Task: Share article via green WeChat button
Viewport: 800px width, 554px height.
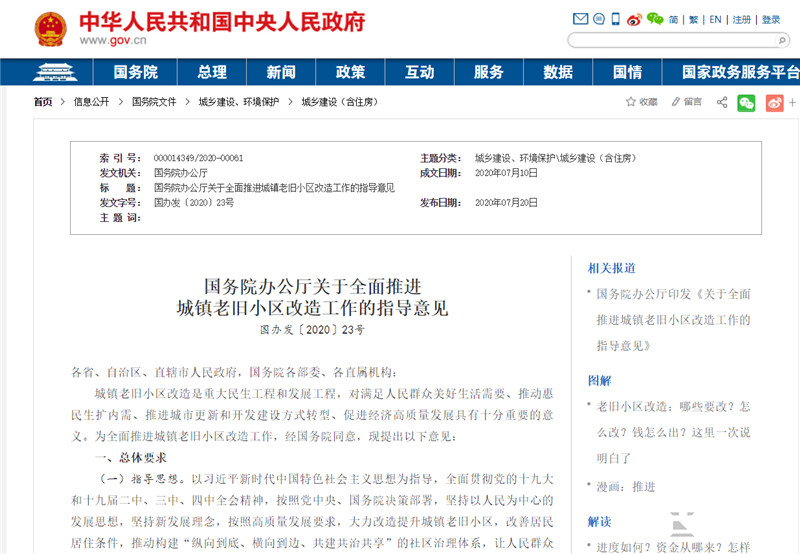Action: [x=746, y=102]
